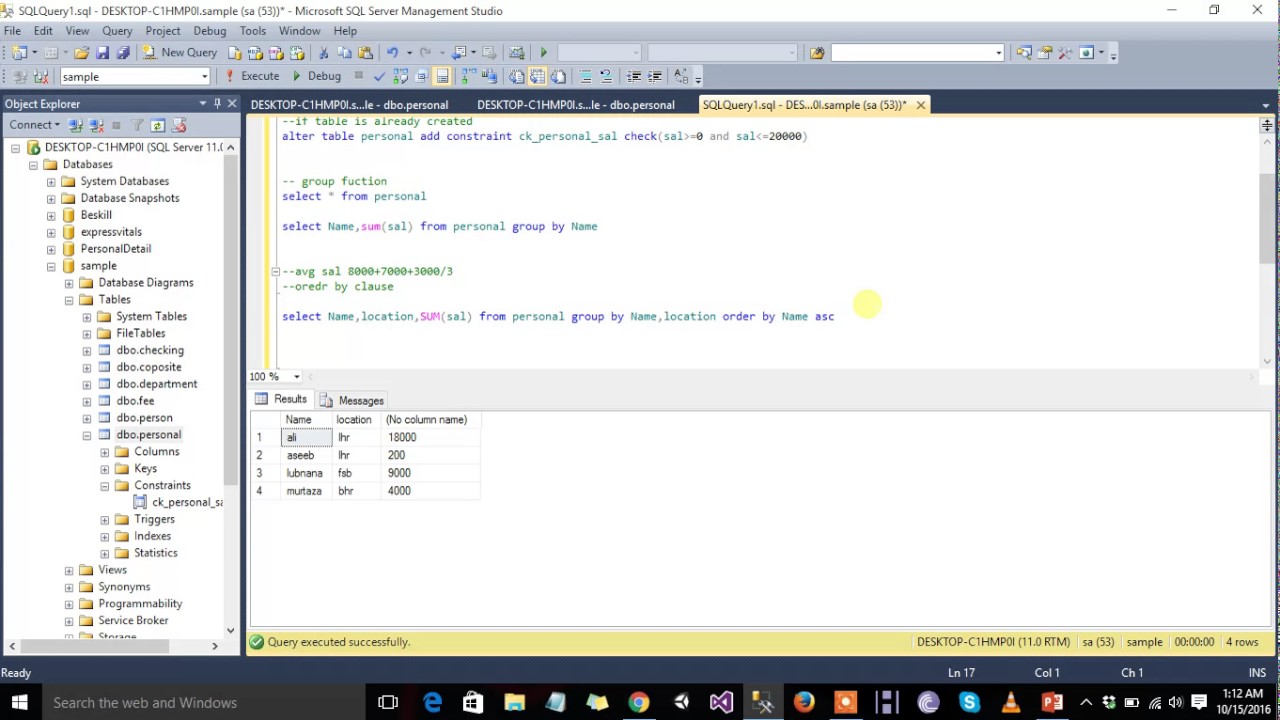Toggle the Results to Grid icon
Viewport: 1280px width, 720px height.
[537, 76]
